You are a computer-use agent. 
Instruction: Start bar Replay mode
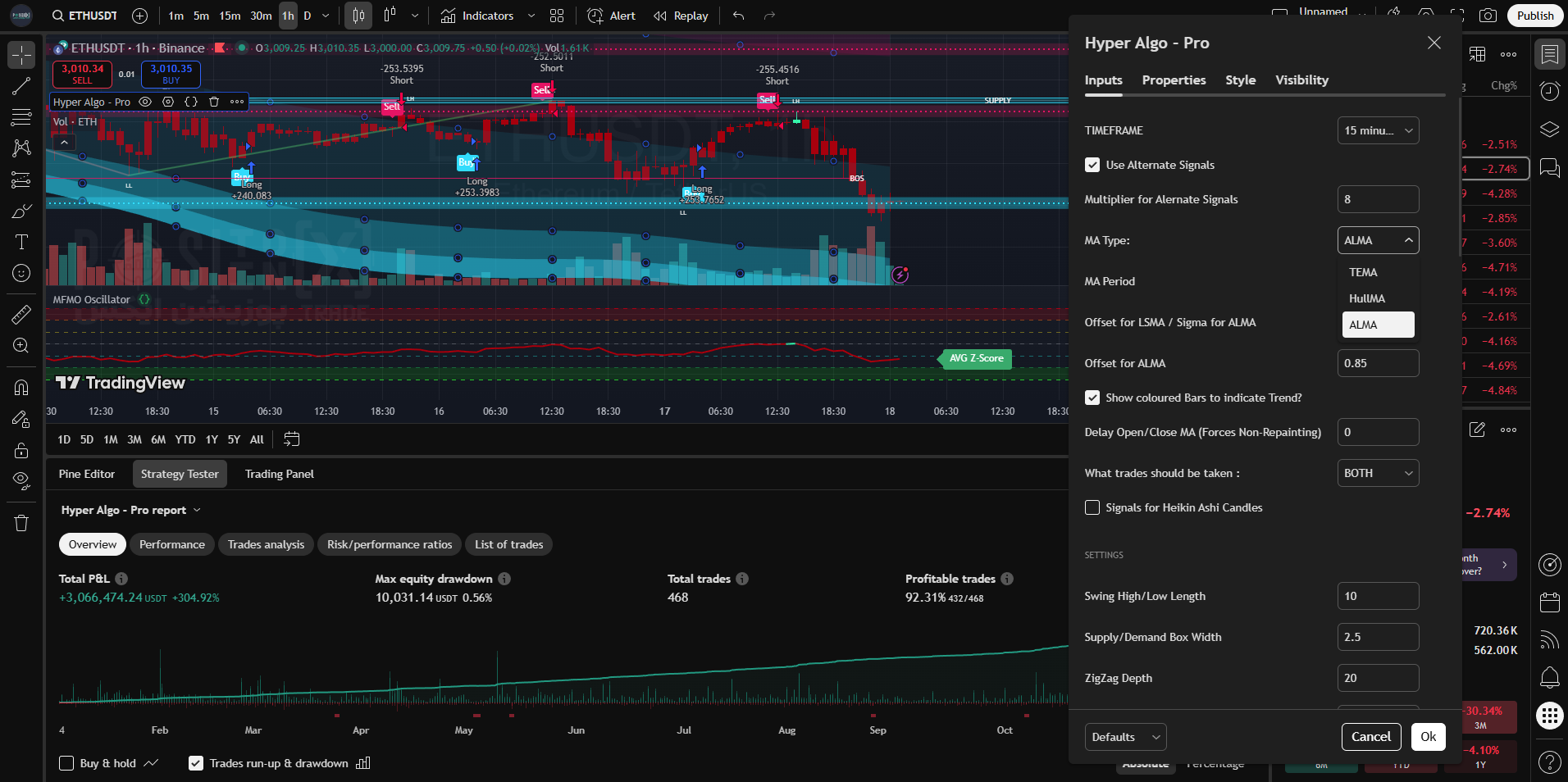(x=681, y=16)
